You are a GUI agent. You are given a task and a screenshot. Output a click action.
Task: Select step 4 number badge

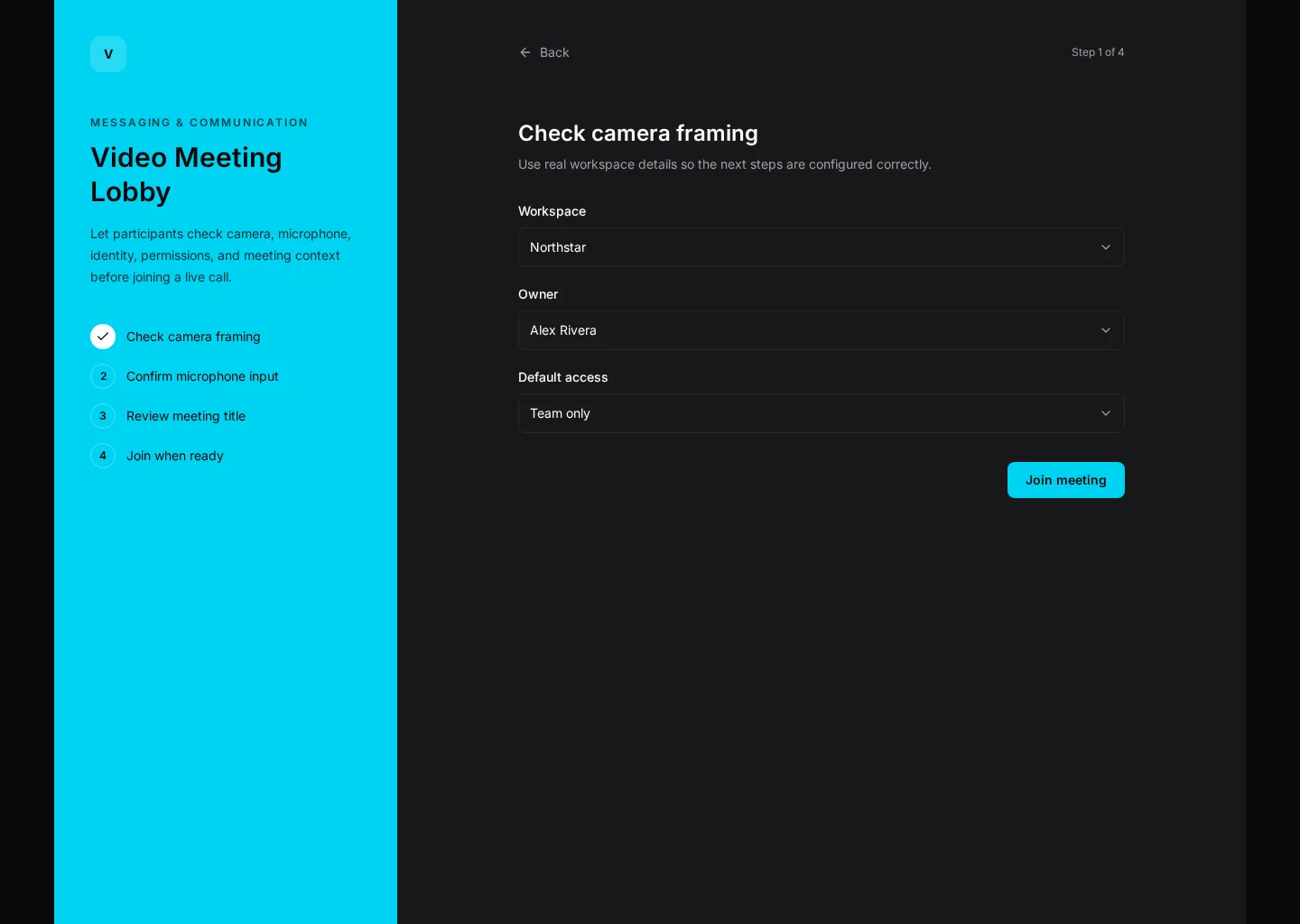pyautogui.click(x=103, y=456)
